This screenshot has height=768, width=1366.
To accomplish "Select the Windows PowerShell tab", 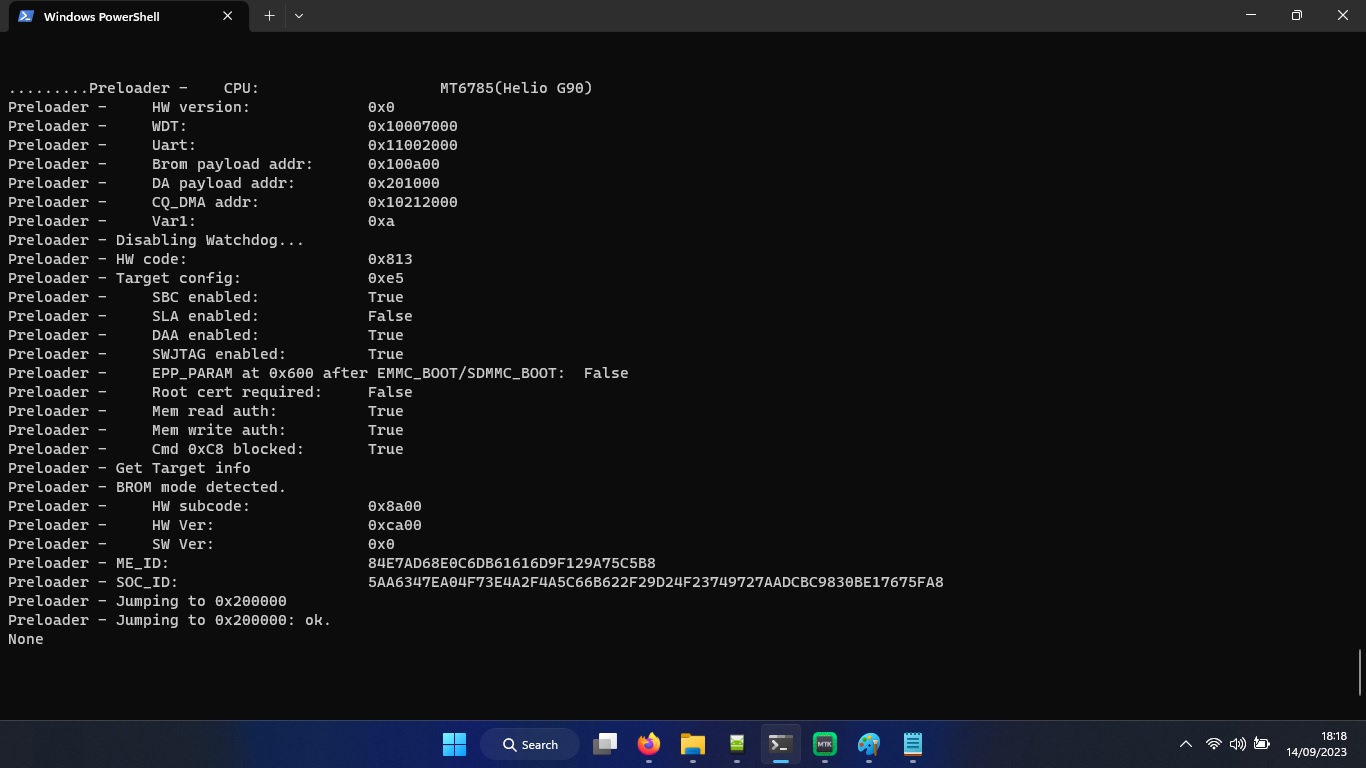I will pyautogui.click(x=120, y=16).
